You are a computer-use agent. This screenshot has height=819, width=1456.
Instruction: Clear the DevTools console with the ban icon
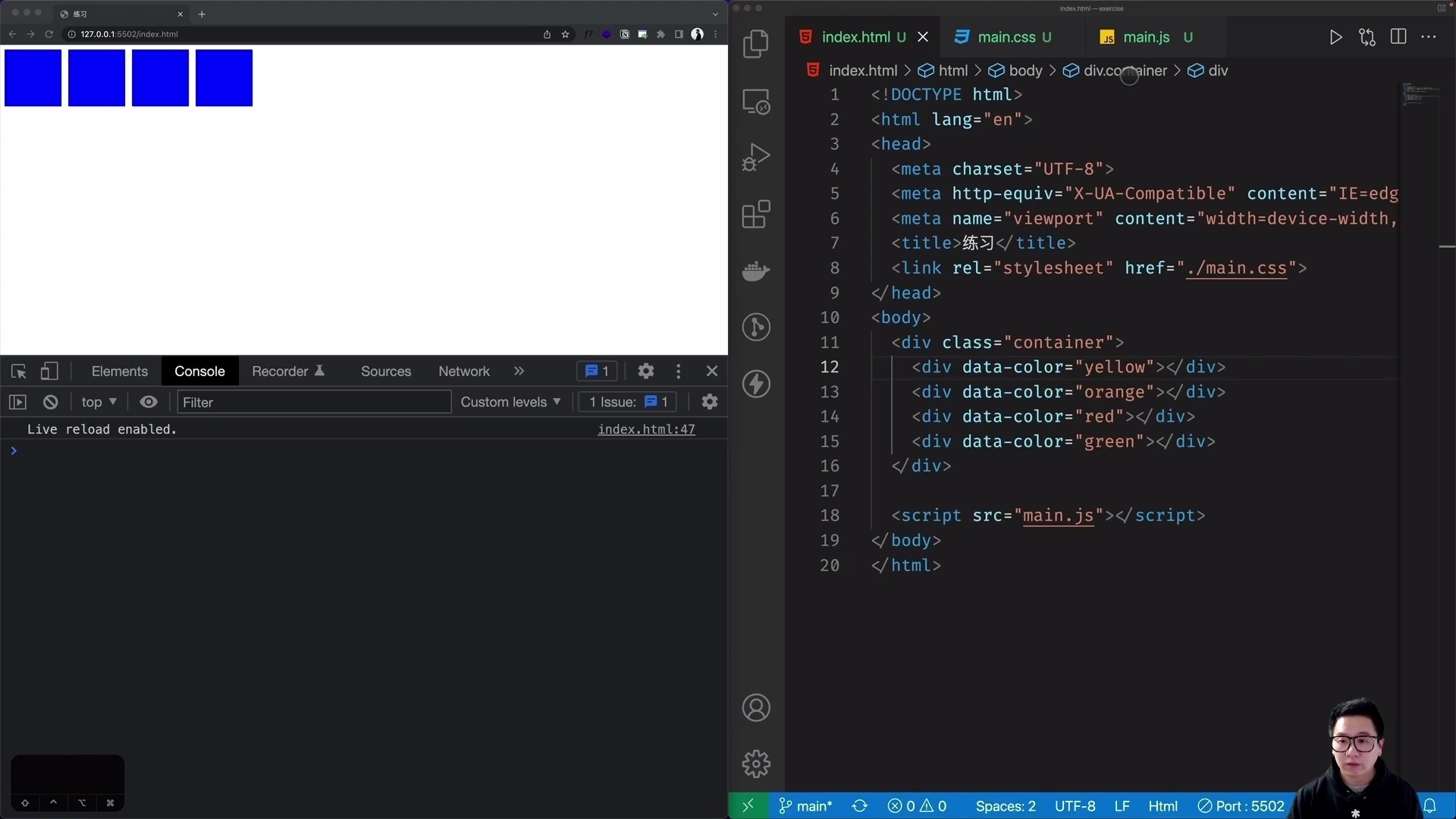50,402
